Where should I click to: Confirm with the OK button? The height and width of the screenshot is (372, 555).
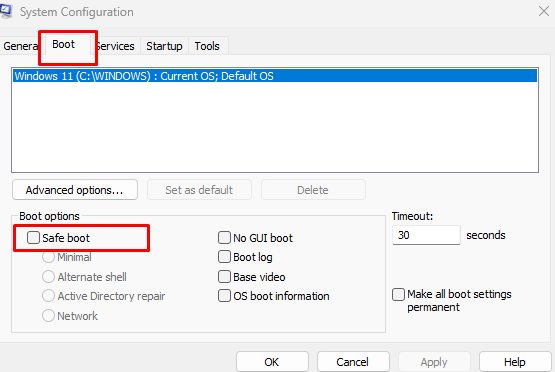pos(272,362)
